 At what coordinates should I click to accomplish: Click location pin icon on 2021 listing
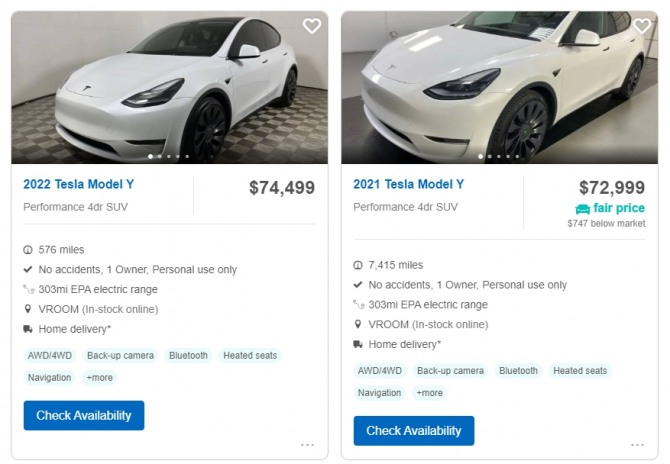coord(358,324)
